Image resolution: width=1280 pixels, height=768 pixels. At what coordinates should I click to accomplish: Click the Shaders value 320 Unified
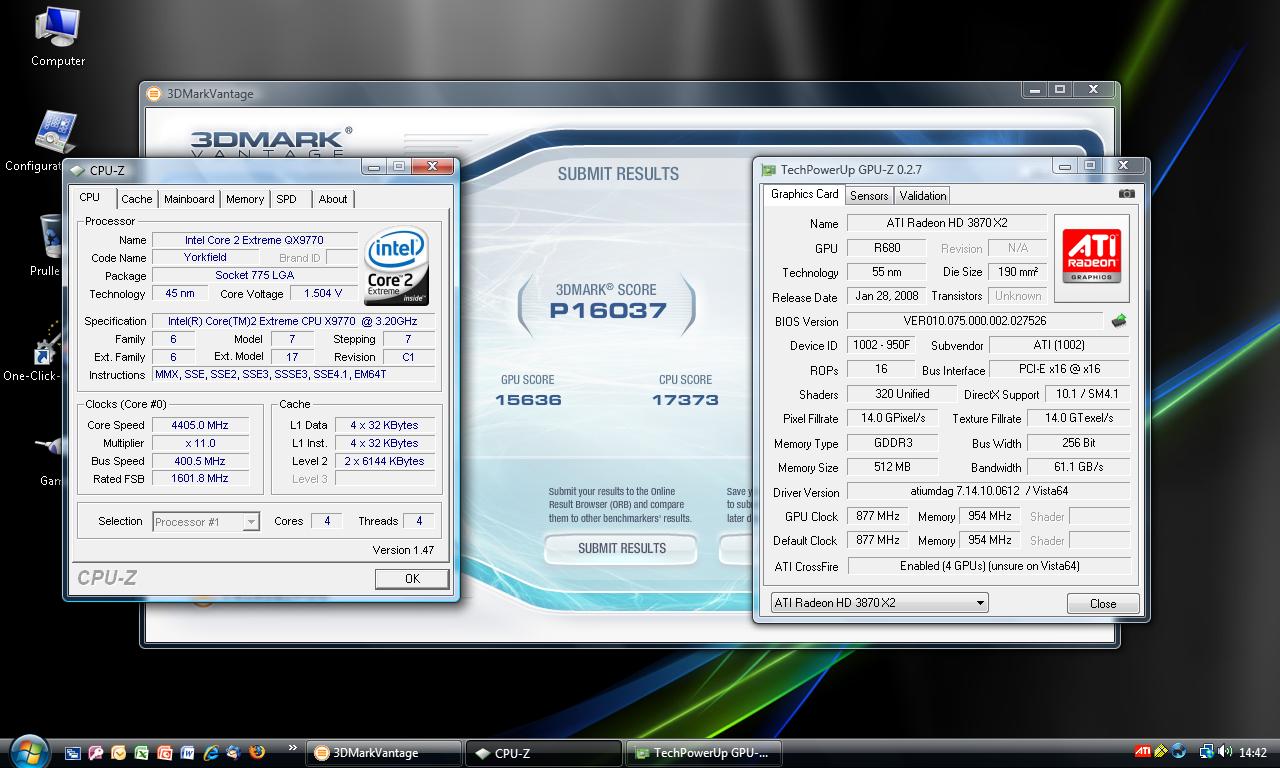pyautogui.click(x=902, y=394)
